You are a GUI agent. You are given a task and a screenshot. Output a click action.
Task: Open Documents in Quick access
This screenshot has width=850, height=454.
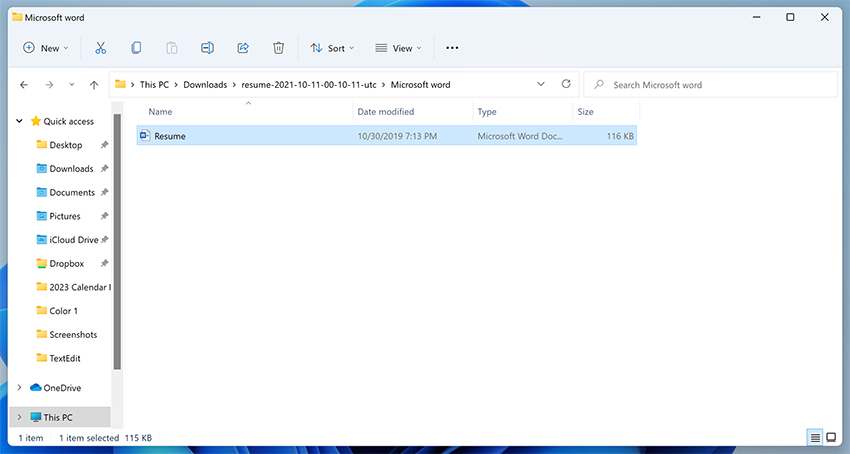click(x=72, y=193)
